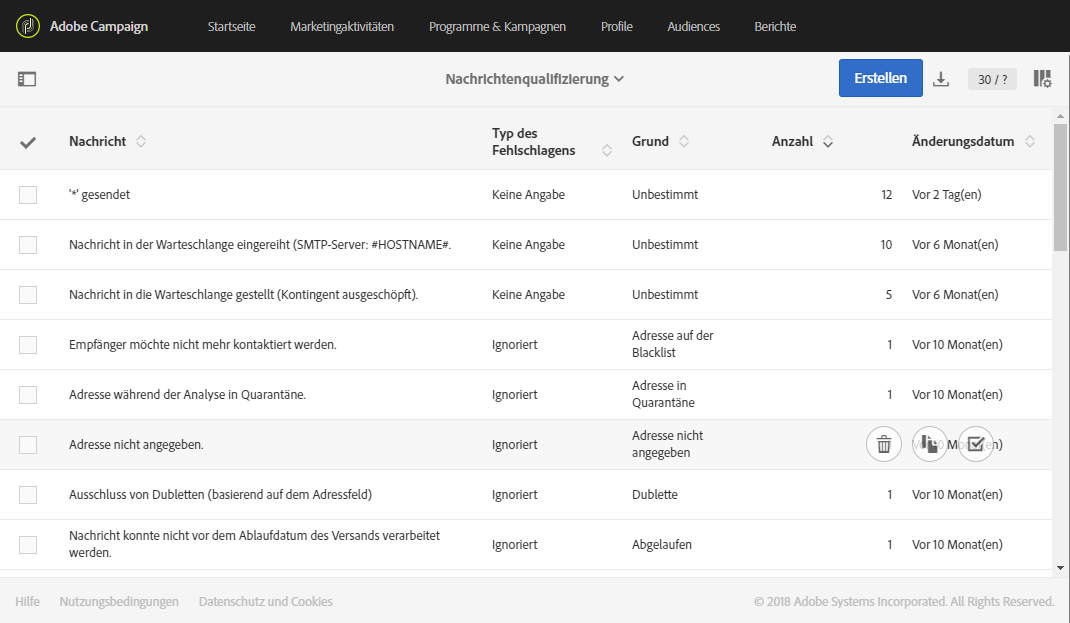The width and height of the screenshot is (1070, 623).
Task: Click the trash delete icon on hovered row
Action: point(884,445)
